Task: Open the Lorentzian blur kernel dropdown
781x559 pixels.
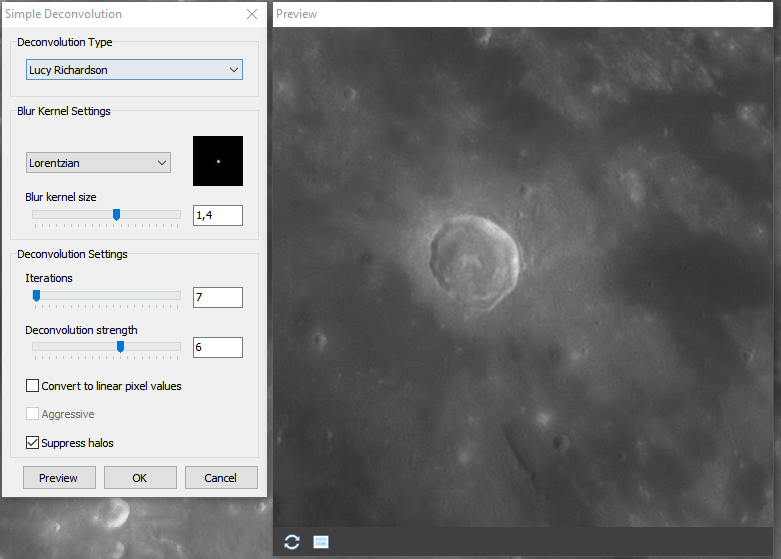Action: pyautogui.click(x=98, y=163)
